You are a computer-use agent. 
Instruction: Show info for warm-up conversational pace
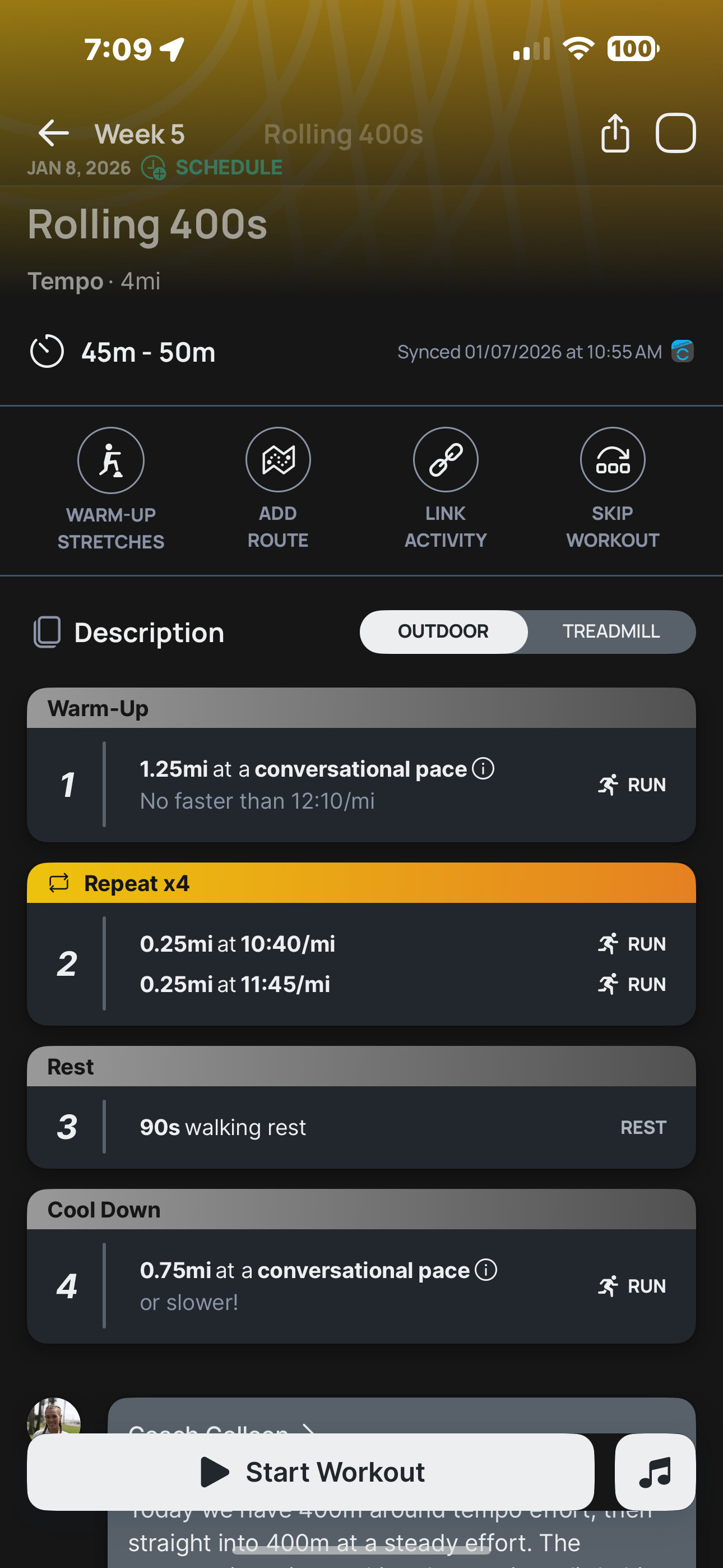tap(483, 768)
